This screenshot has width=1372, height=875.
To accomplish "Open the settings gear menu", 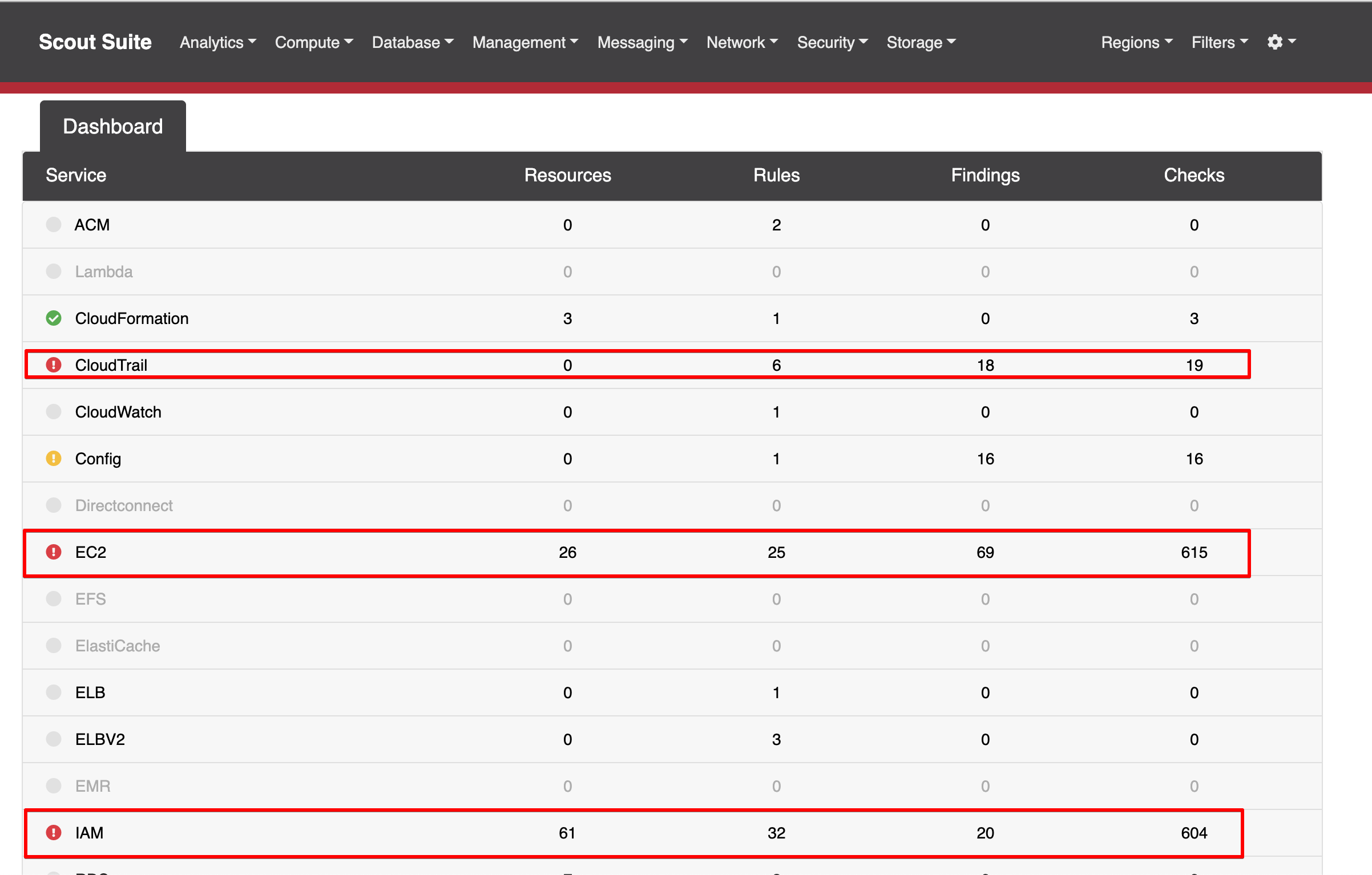I will (1281, 42).
